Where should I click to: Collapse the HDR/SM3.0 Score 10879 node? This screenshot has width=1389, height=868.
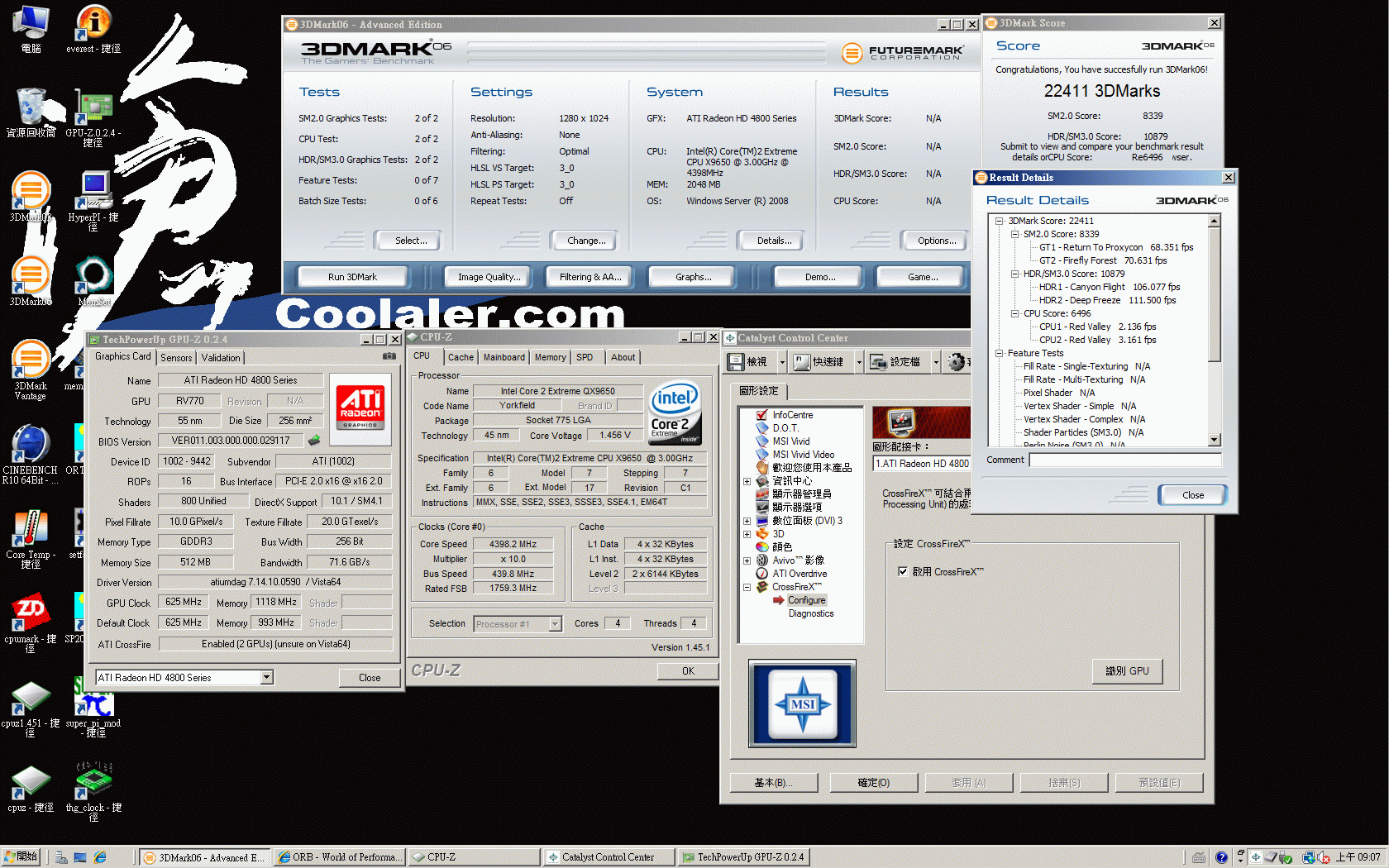(x=1014, y=274)
